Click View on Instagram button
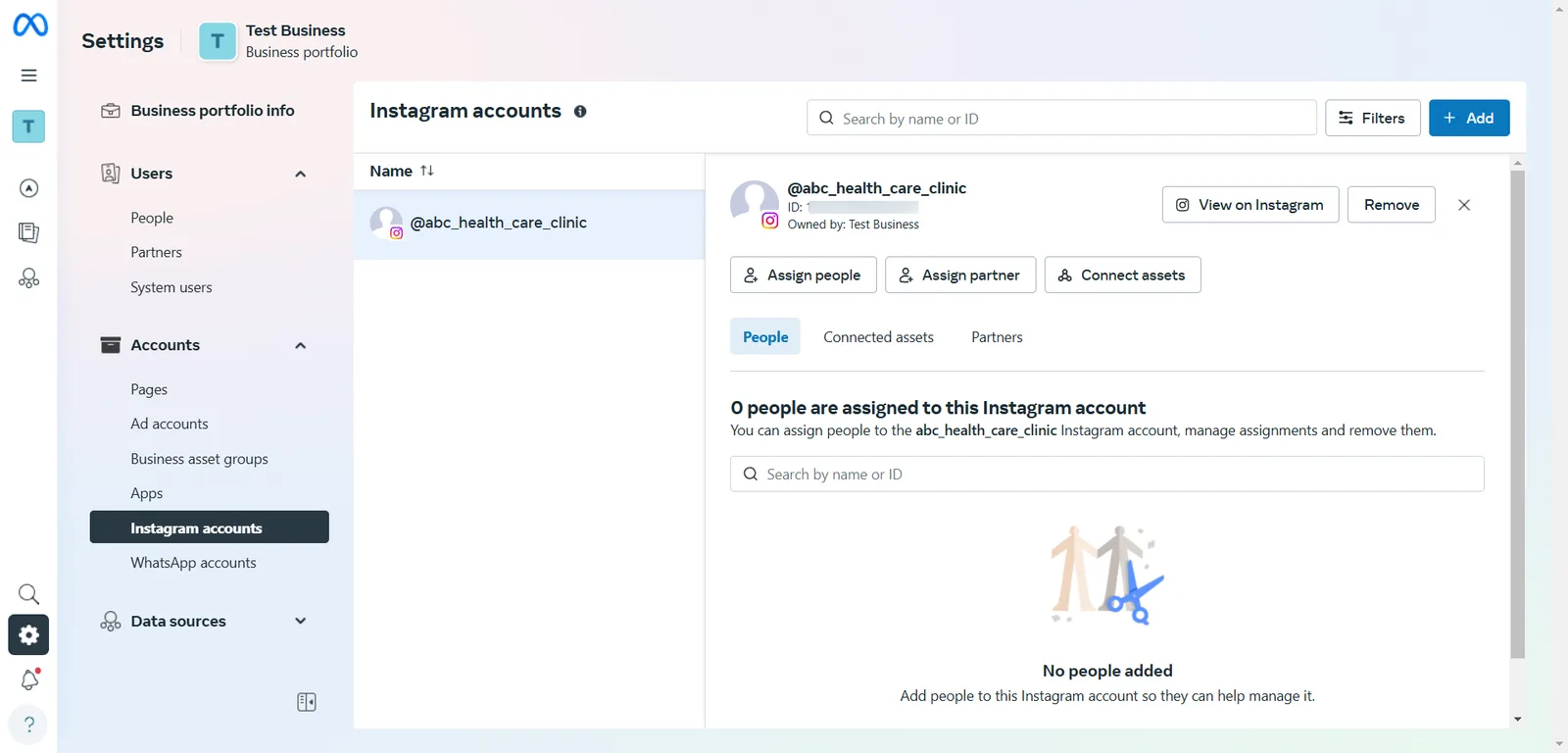This screenshot has height=753, width=1568. click(x=1250, y=205)
